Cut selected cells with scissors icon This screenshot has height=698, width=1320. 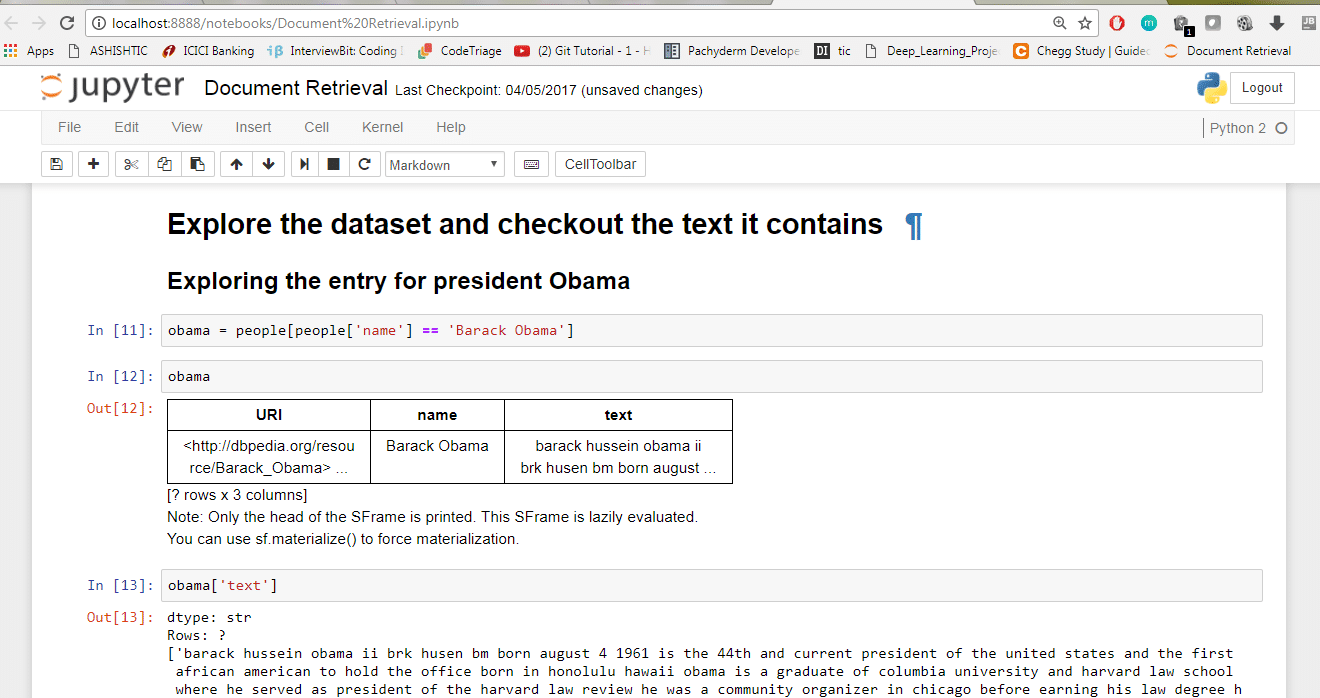[131, 165]
